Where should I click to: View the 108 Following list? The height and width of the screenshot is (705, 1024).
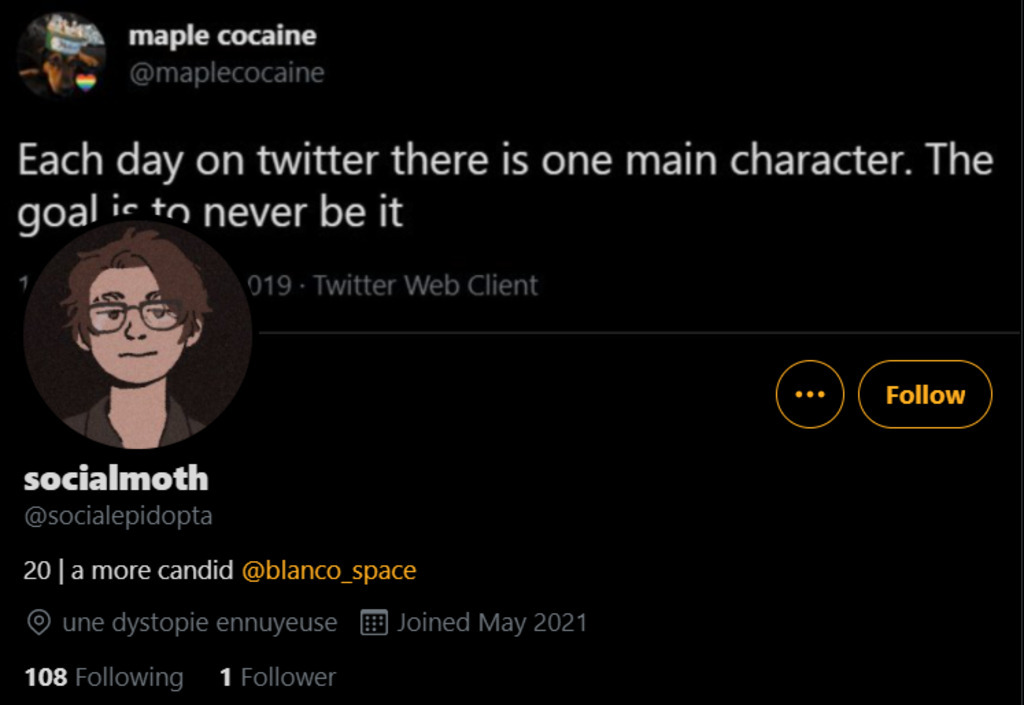click(x=103, y=677)
